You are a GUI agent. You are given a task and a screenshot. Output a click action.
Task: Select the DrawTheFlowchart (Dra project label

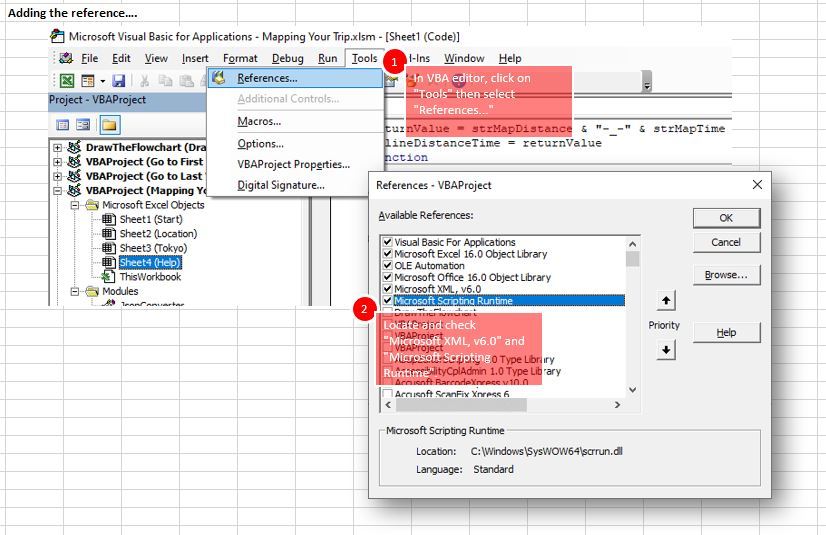[146, 147]
